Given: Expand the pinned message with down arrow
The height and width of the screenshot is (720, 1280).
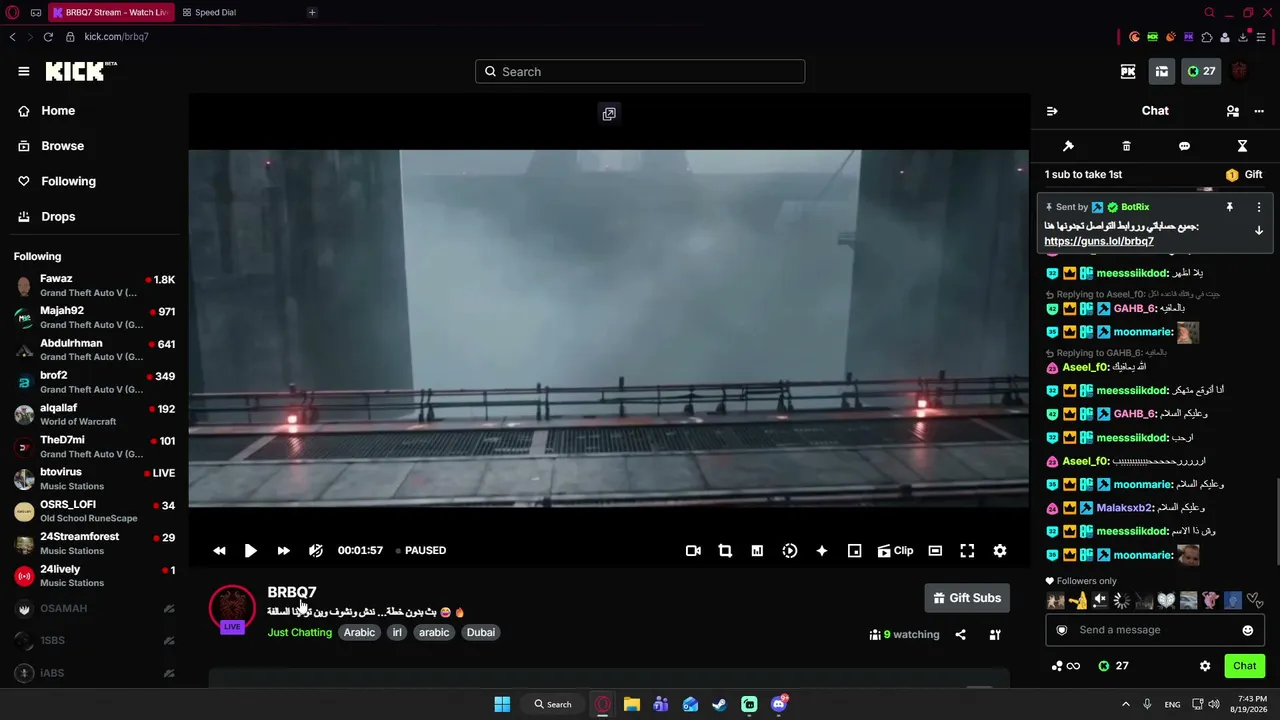Looking at the screenshot, I should coord(1259,231).
